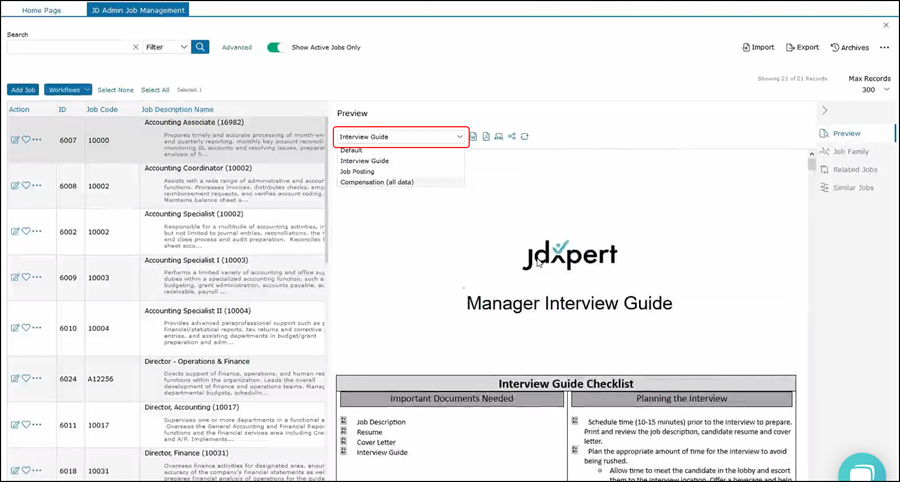Image resolution: width=900 pixels, height=482 pixels.
Task: Toggle Show Active Jobs Only switch
Action: 276,47
